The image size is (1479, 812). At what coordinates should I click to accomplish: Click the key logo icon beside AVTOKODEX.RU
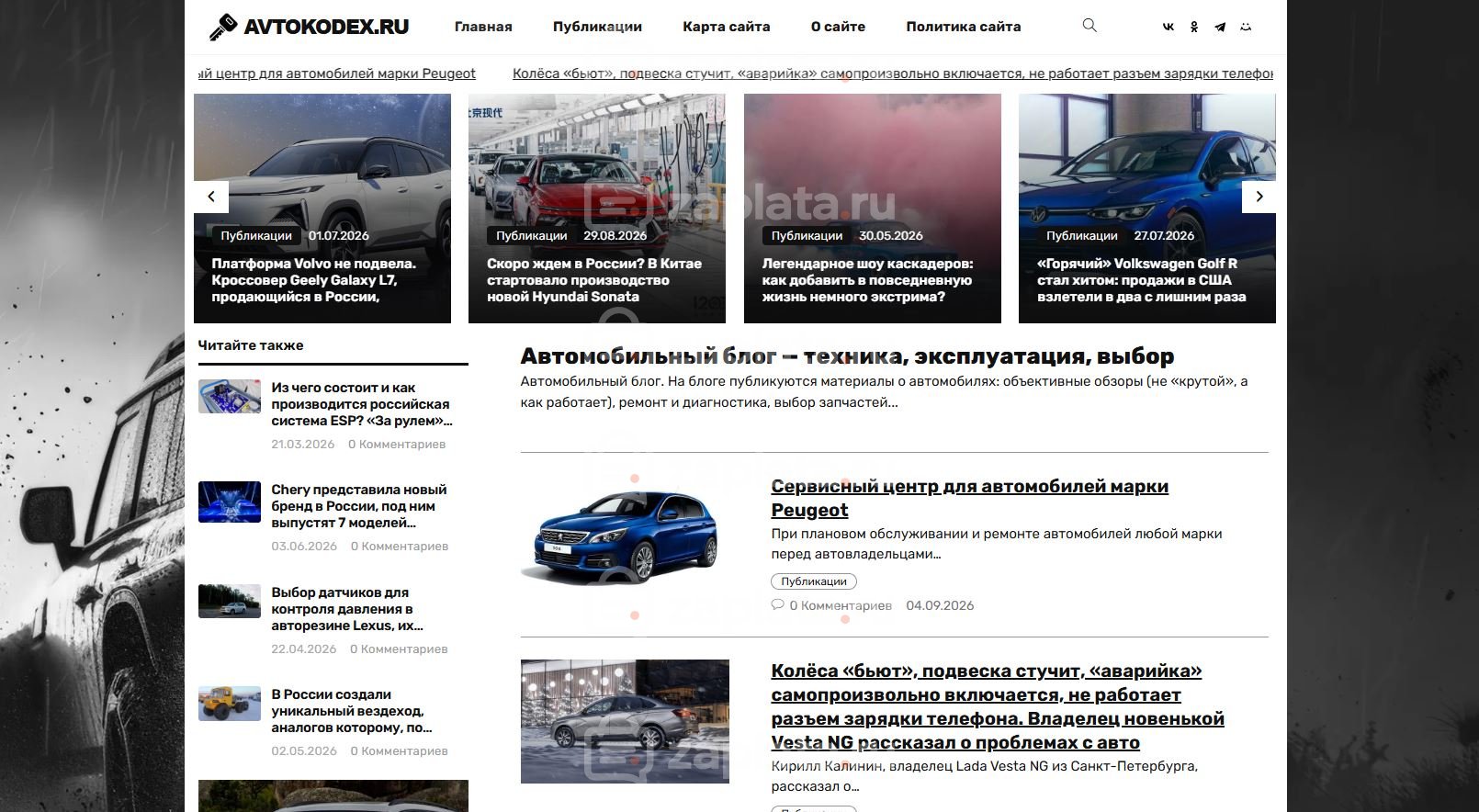223,27
